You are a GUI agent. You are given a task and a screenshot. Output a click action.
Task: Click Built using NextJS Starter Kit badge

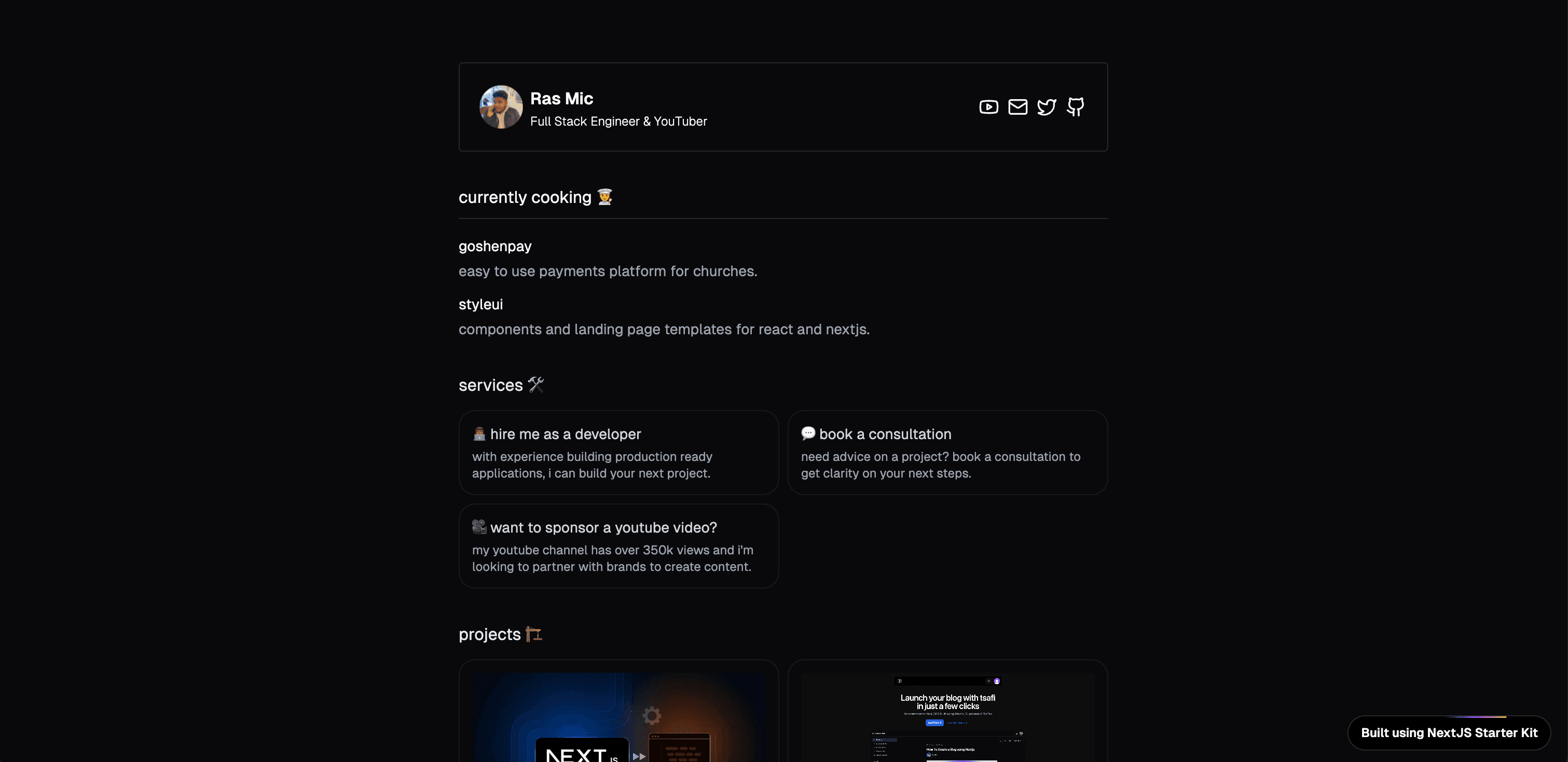(1449, 733)
